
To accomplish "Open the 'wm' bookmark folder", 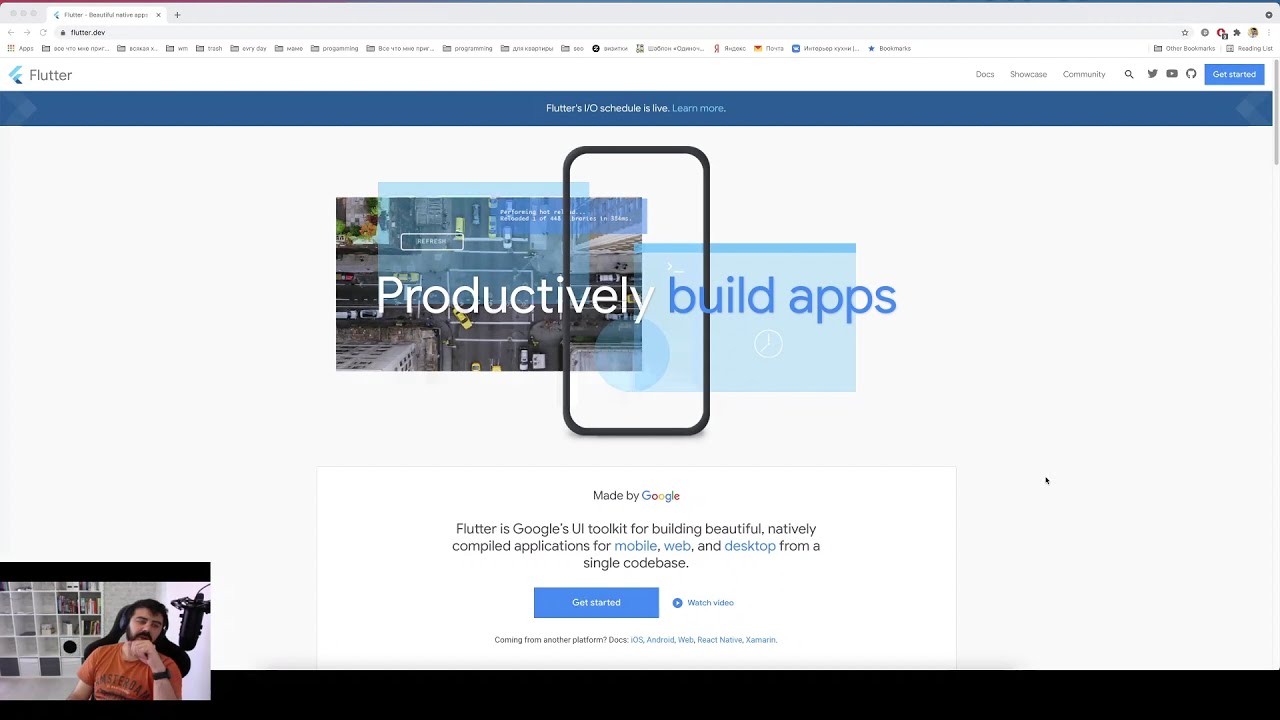I will point(177,48).
